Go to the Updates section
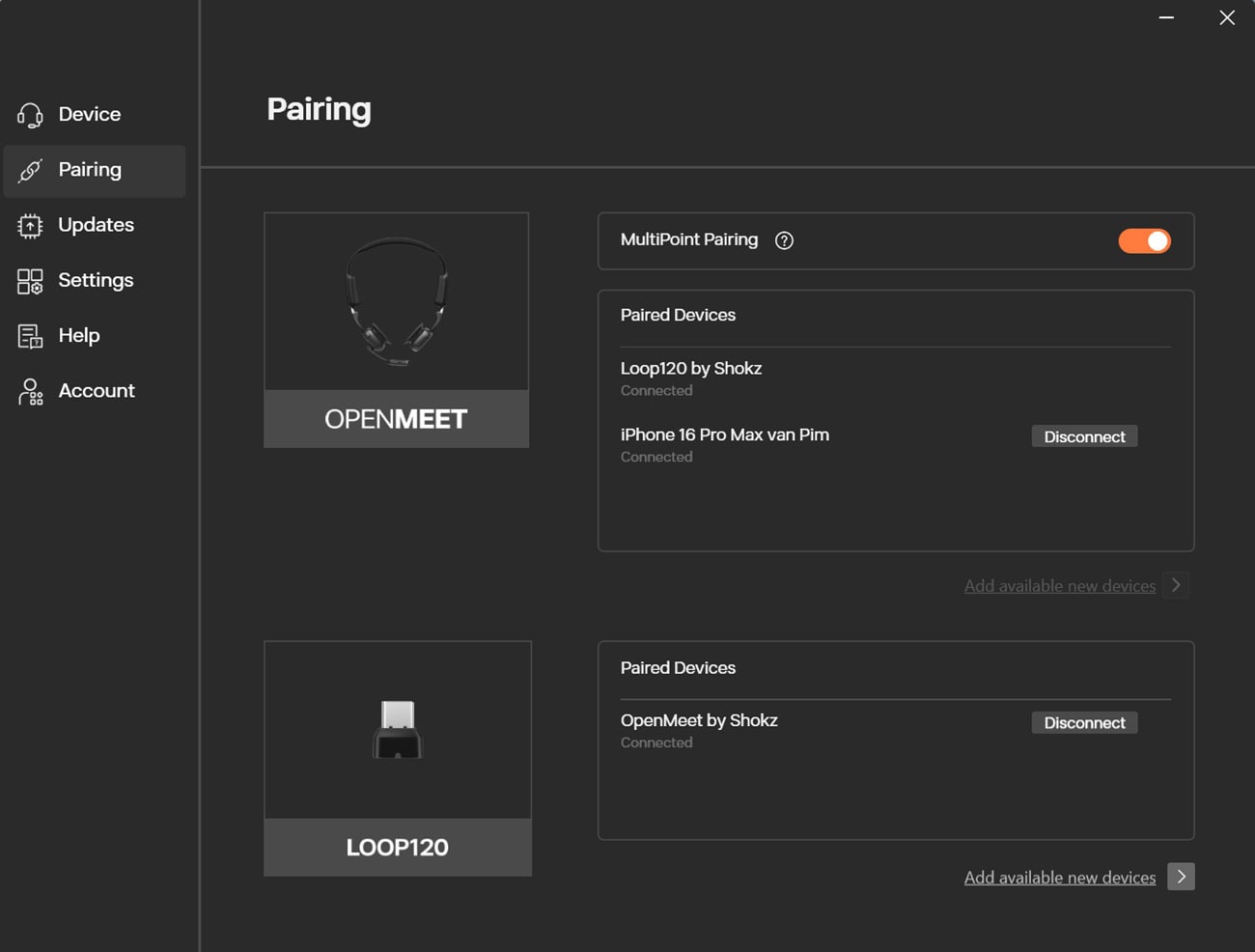 point(95,225)
